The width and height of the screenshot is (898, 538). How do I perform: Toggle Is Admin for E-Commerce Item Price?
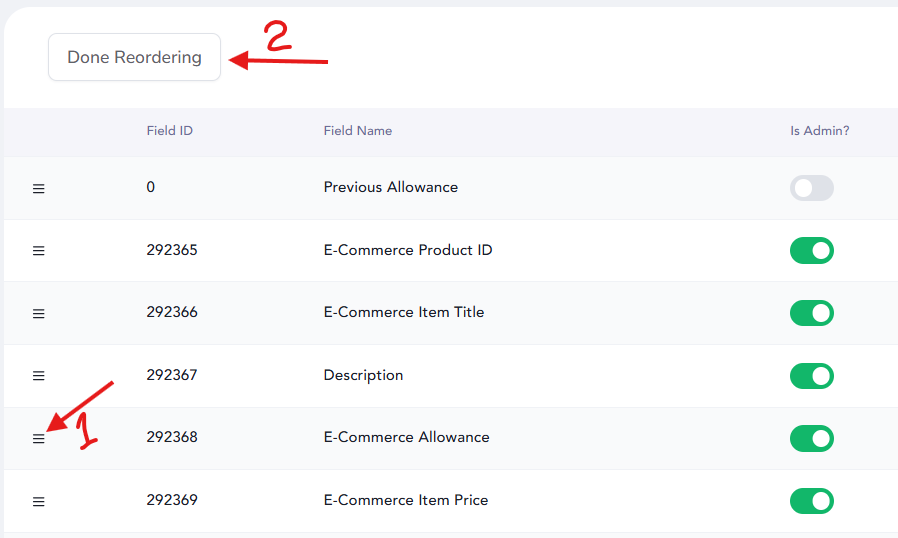click(812, 501)
